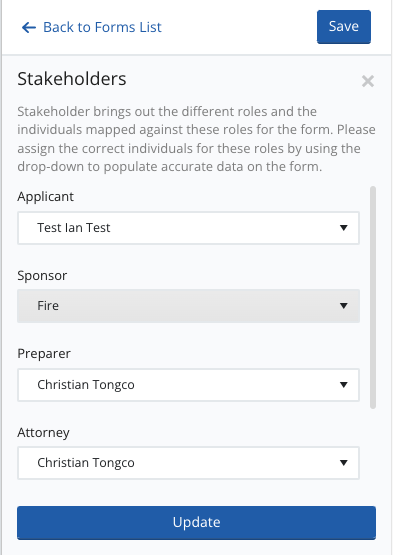This screenshot has width=393, height=555.
Task: Click the Sponsor dropdown caret icon
Action: 343,306
